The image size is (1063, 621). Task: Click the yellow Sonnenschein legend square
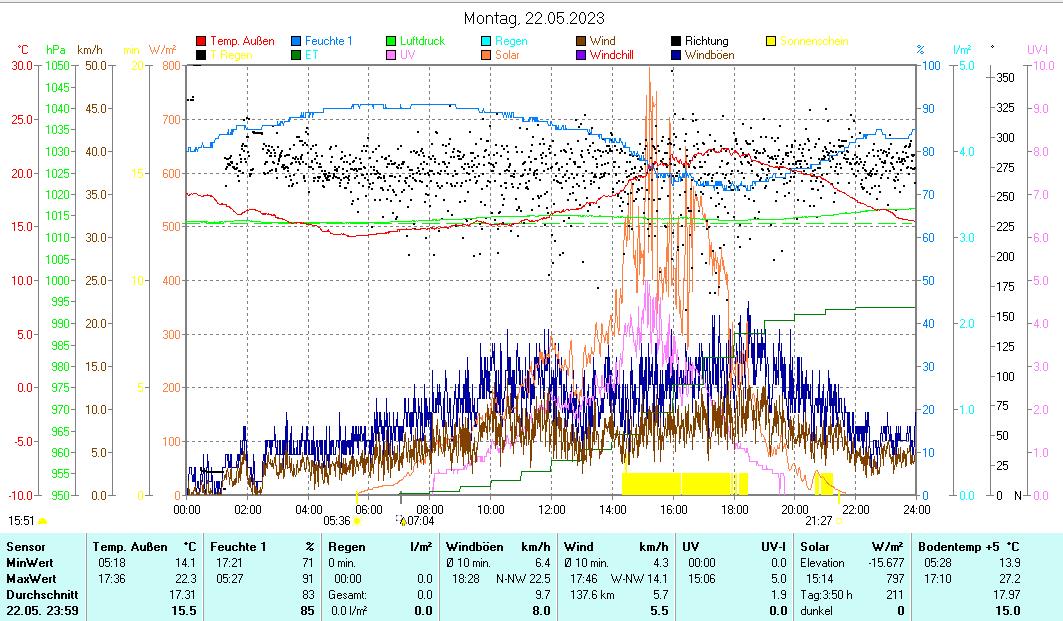point(771,42)
